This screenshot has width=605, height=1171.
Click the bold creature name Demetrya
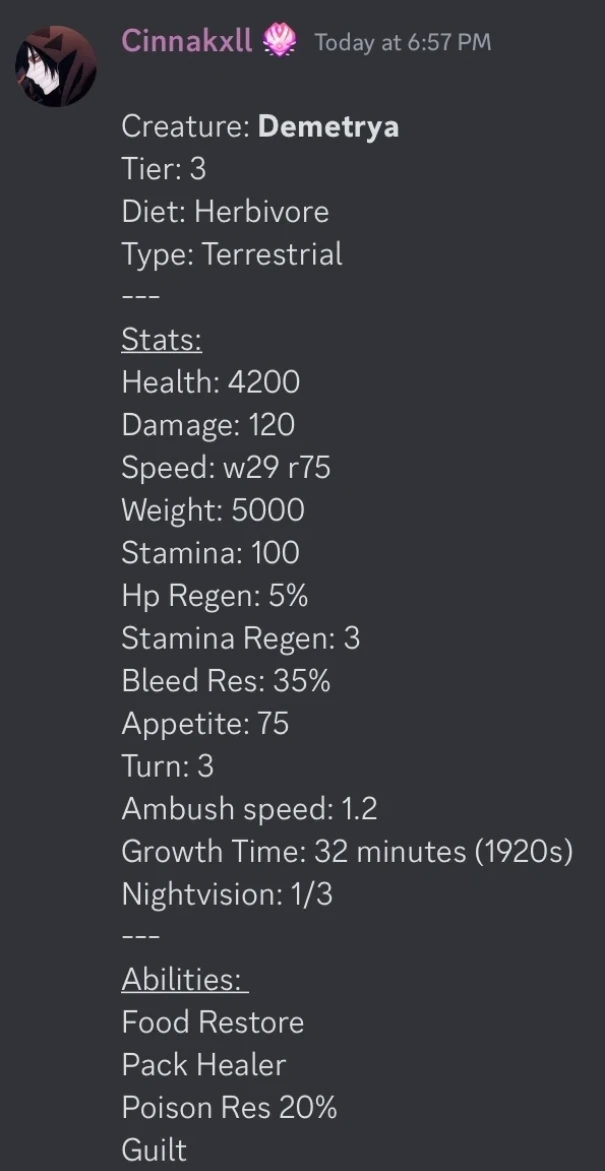(x=328, y=127)
